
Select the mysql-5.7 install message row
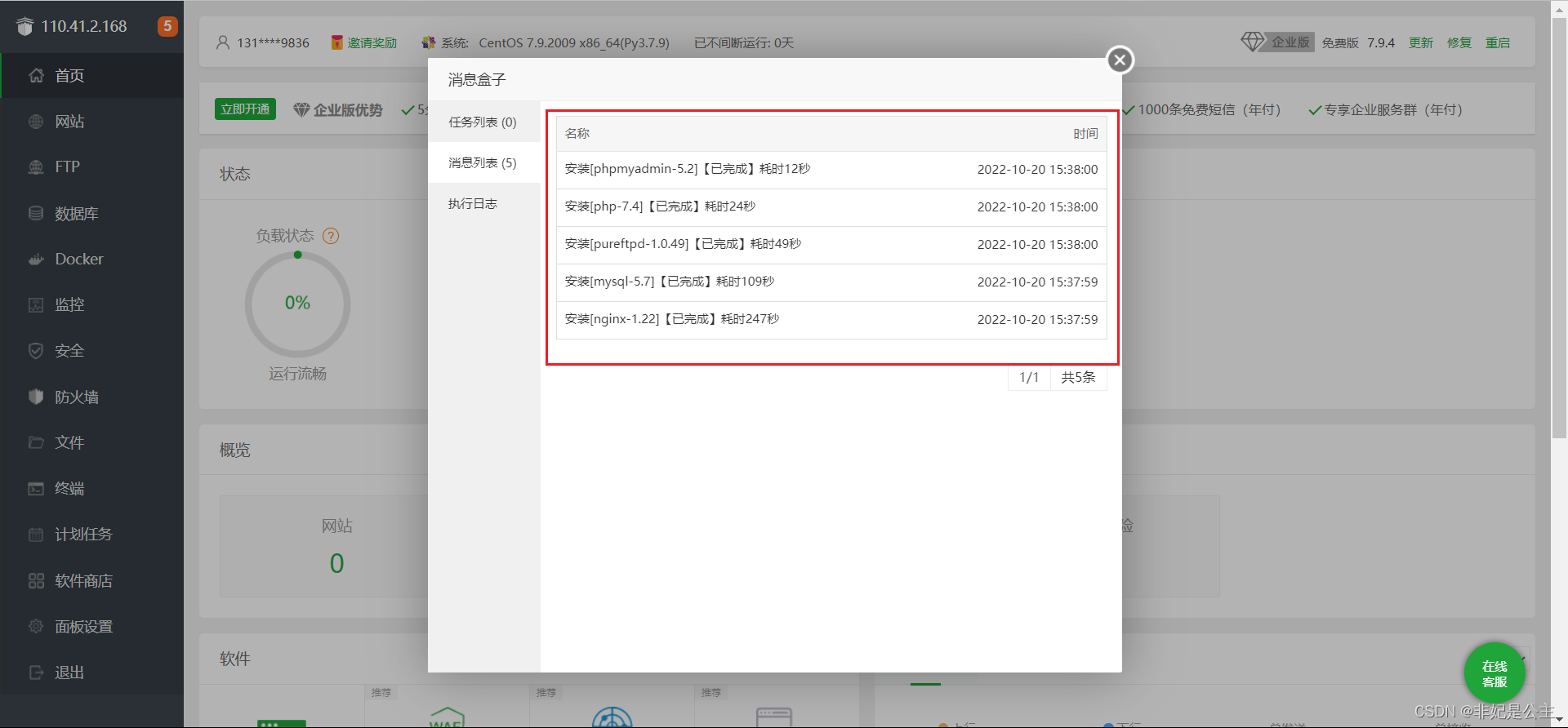(x=831, y=282)
